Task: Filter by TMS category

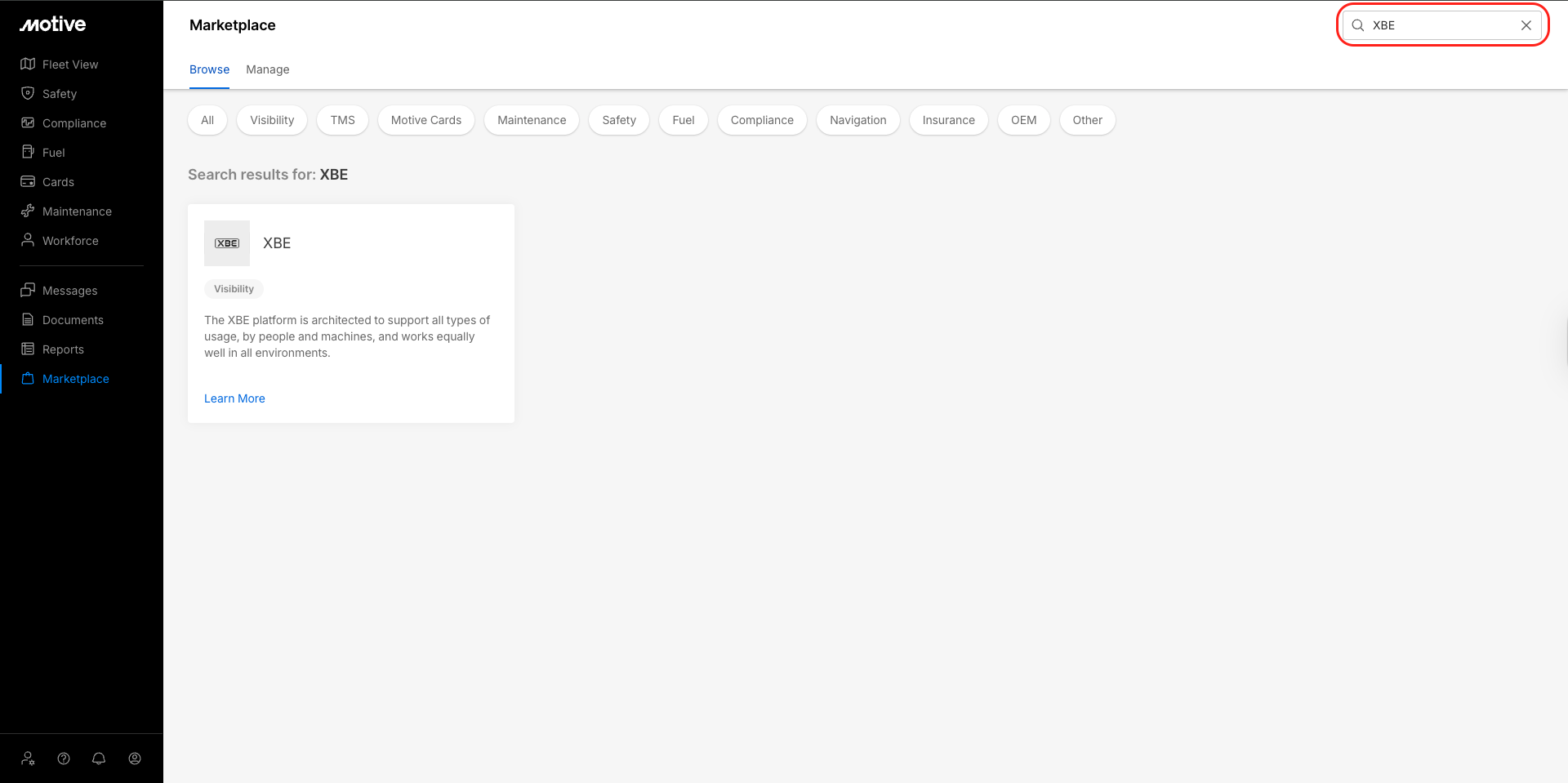Action: click(343, 120)
